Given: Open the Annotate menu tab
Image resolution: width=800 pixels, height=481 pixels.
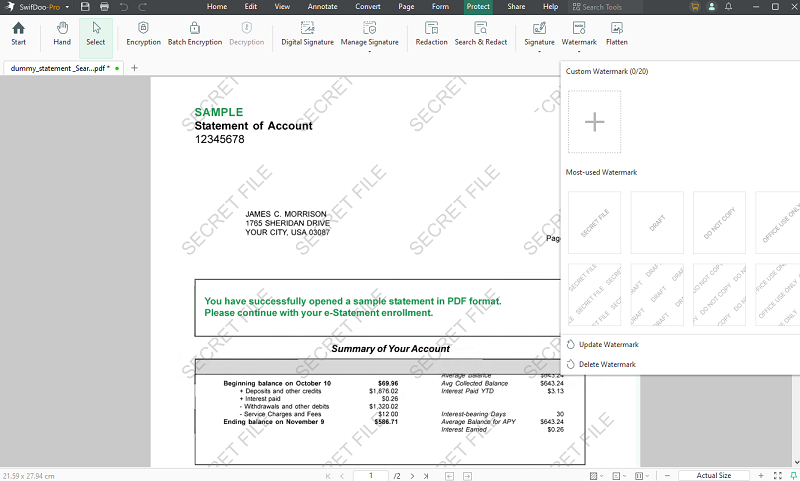Looking at the screenshot, I should coord(322,7).
